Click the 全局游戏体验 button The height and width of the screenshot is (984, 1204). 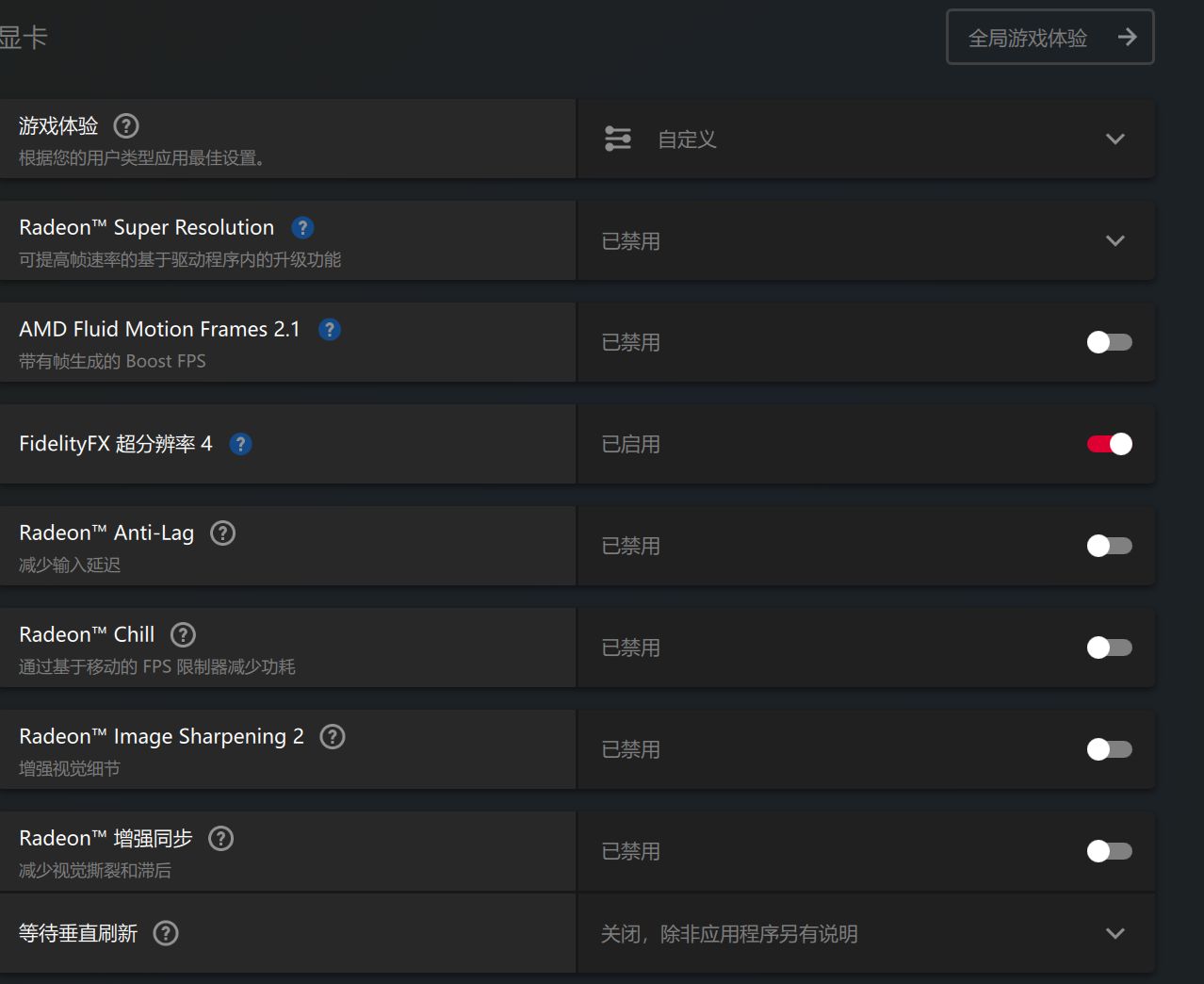pos(1049,36)
